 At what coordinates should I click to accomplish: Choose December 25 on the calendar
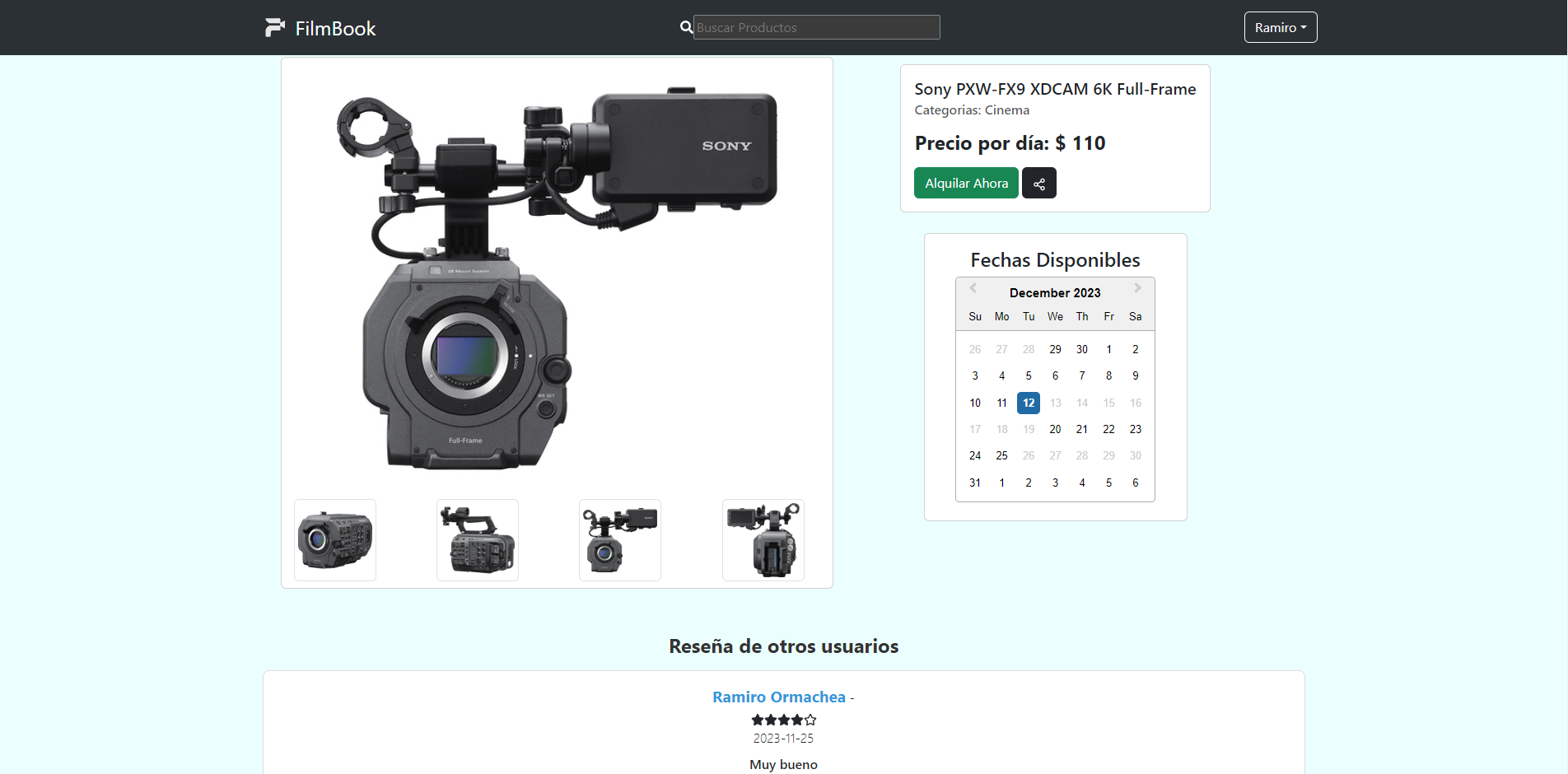pos(1001,455)
